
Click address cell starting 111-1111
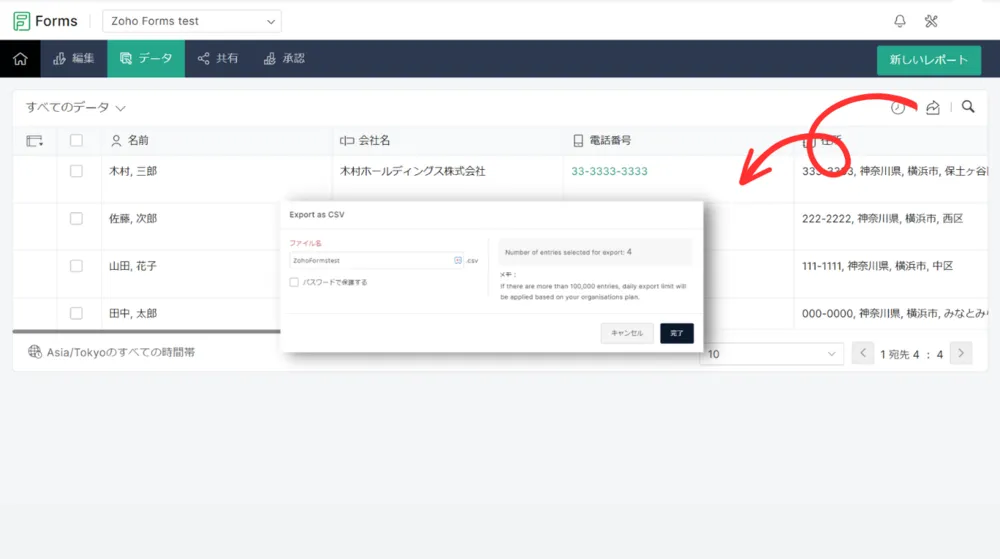click(x=877, y=266)
